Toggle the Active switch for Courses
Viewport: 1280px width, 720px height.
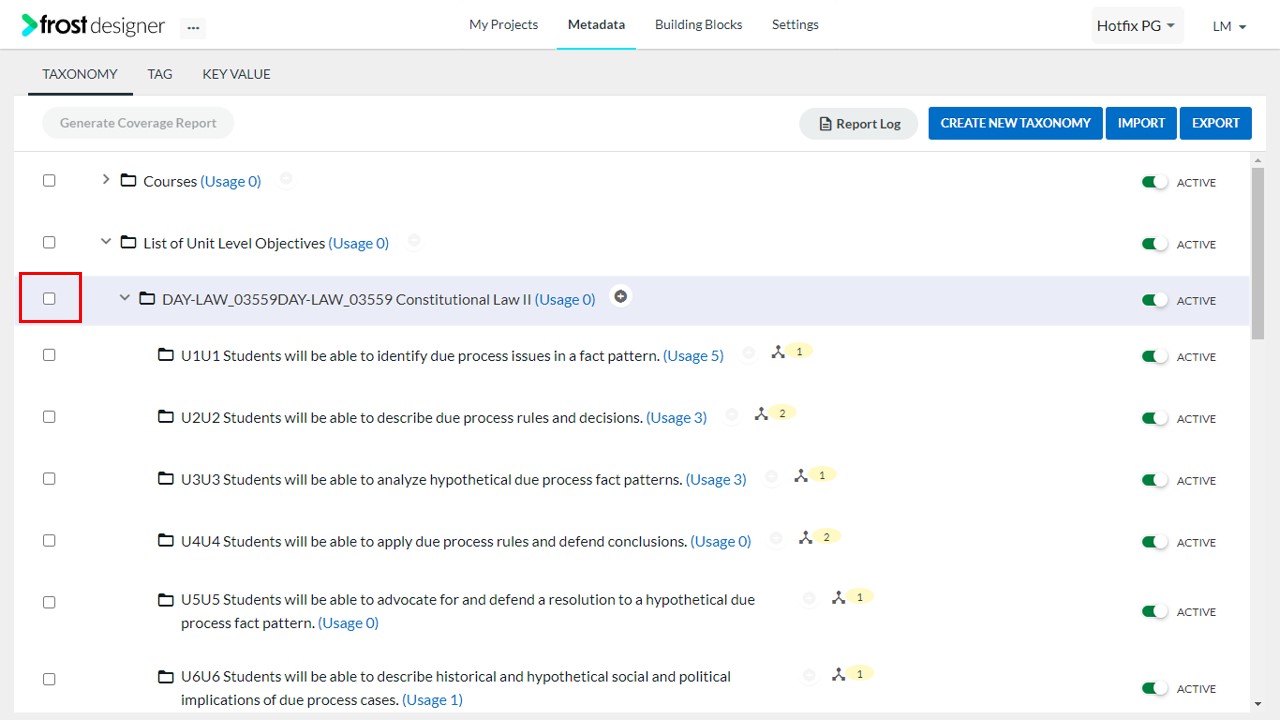(1155, 183)
